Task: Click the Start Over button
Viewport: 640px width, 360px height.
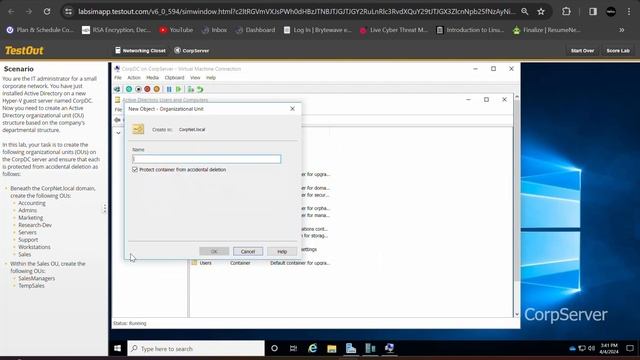Action: pos(582,51)
